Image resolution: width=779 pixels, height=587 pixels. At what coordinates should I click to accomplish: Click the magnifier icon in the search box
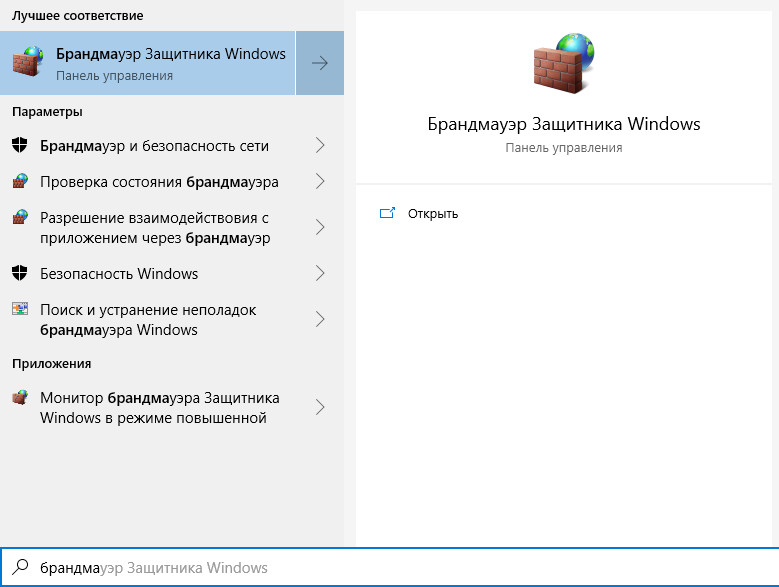[x=20, y=567]
